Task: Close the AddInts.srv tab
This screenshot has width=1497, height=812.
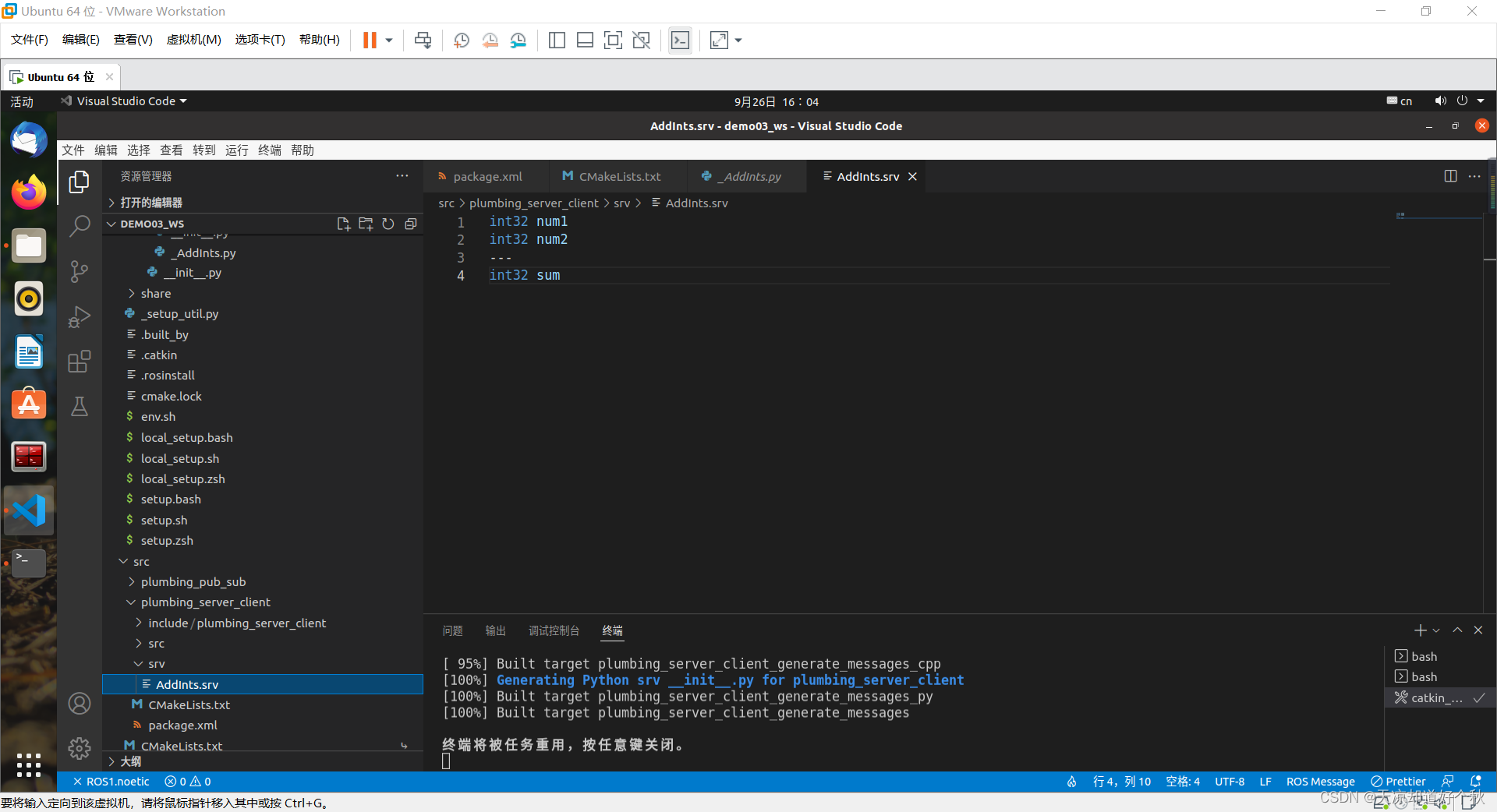Action: (912, 177)
